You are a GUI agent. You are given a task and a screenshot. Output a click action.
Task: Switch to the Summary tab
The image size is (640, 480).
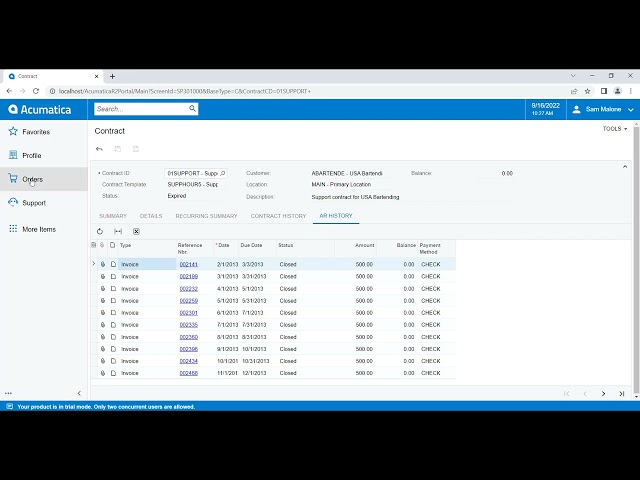coord(113,216)
